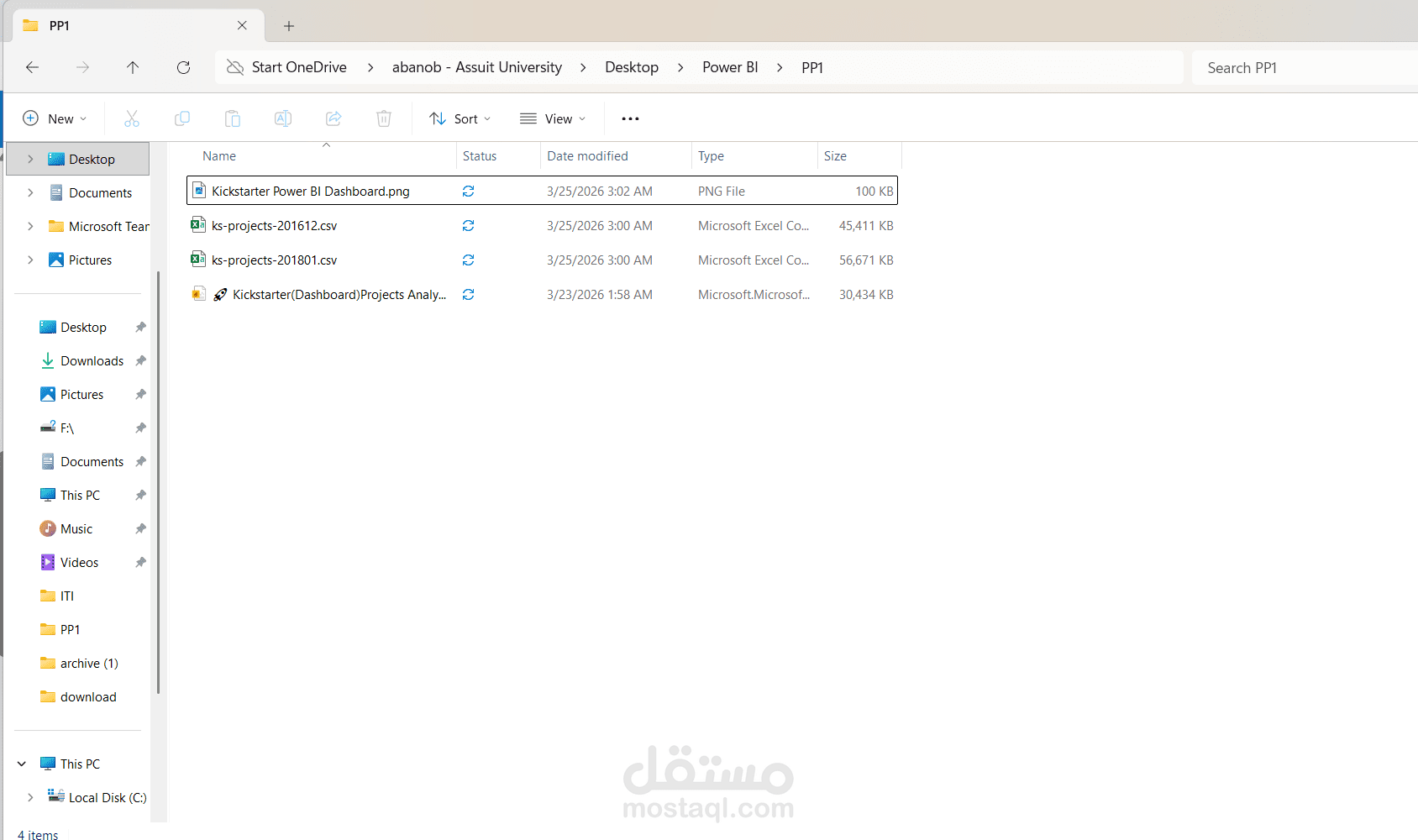1418x840 pixels.
Task: Click the PNG file icon of Kickstarter Dashboard
Action: click(x=199, y=191)
